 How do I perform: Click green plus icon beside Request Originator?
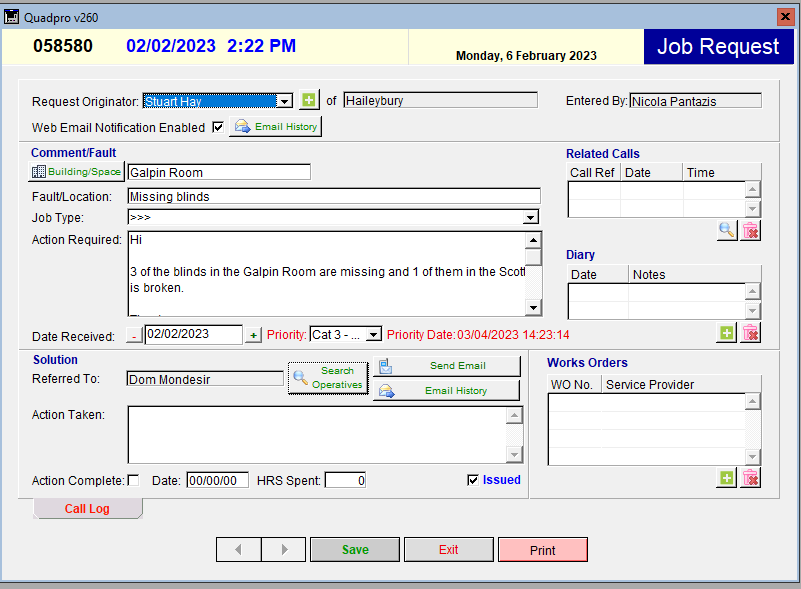click(x=309, y=100)
